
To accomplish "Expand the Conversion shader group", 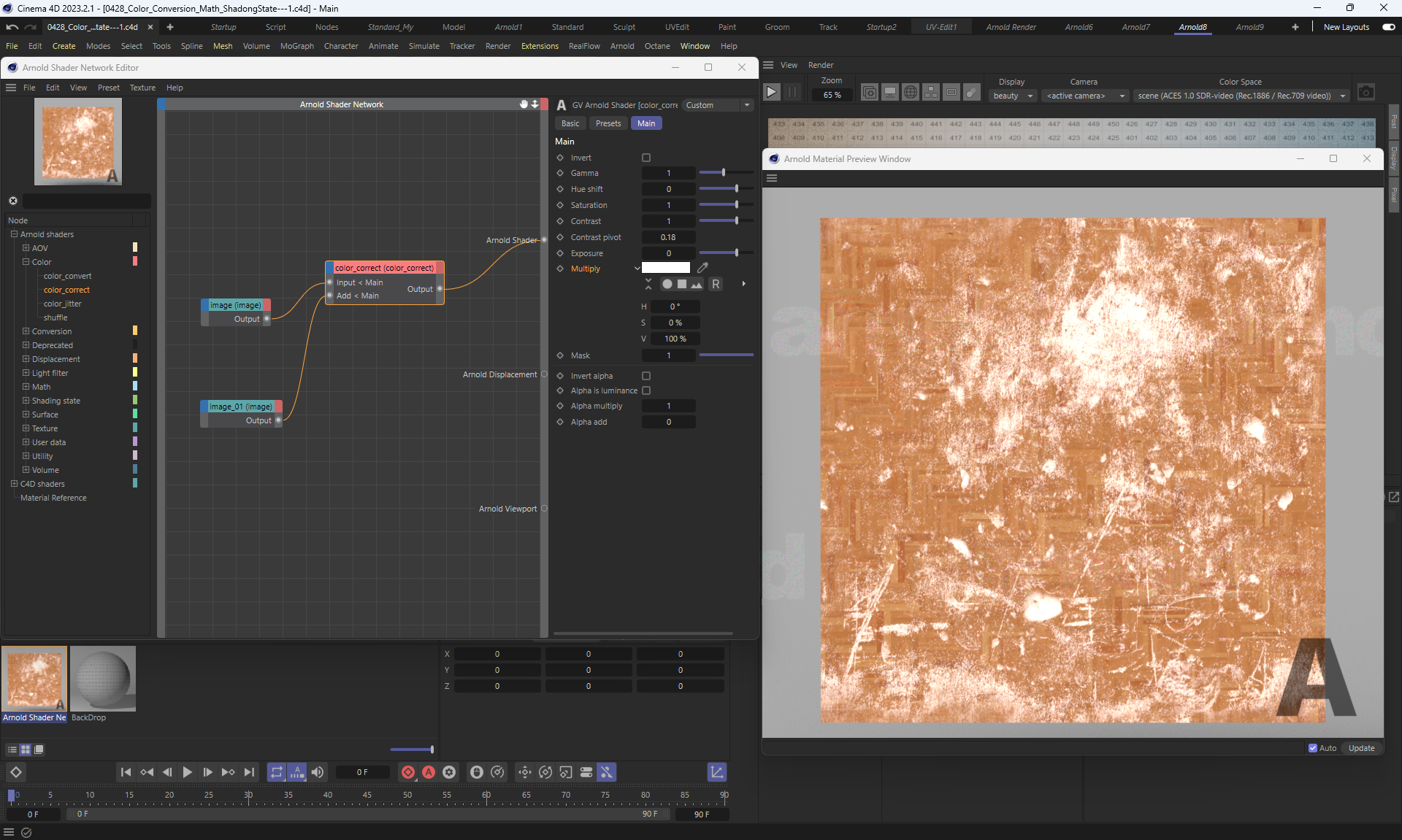I will click(x=26, y=331).
